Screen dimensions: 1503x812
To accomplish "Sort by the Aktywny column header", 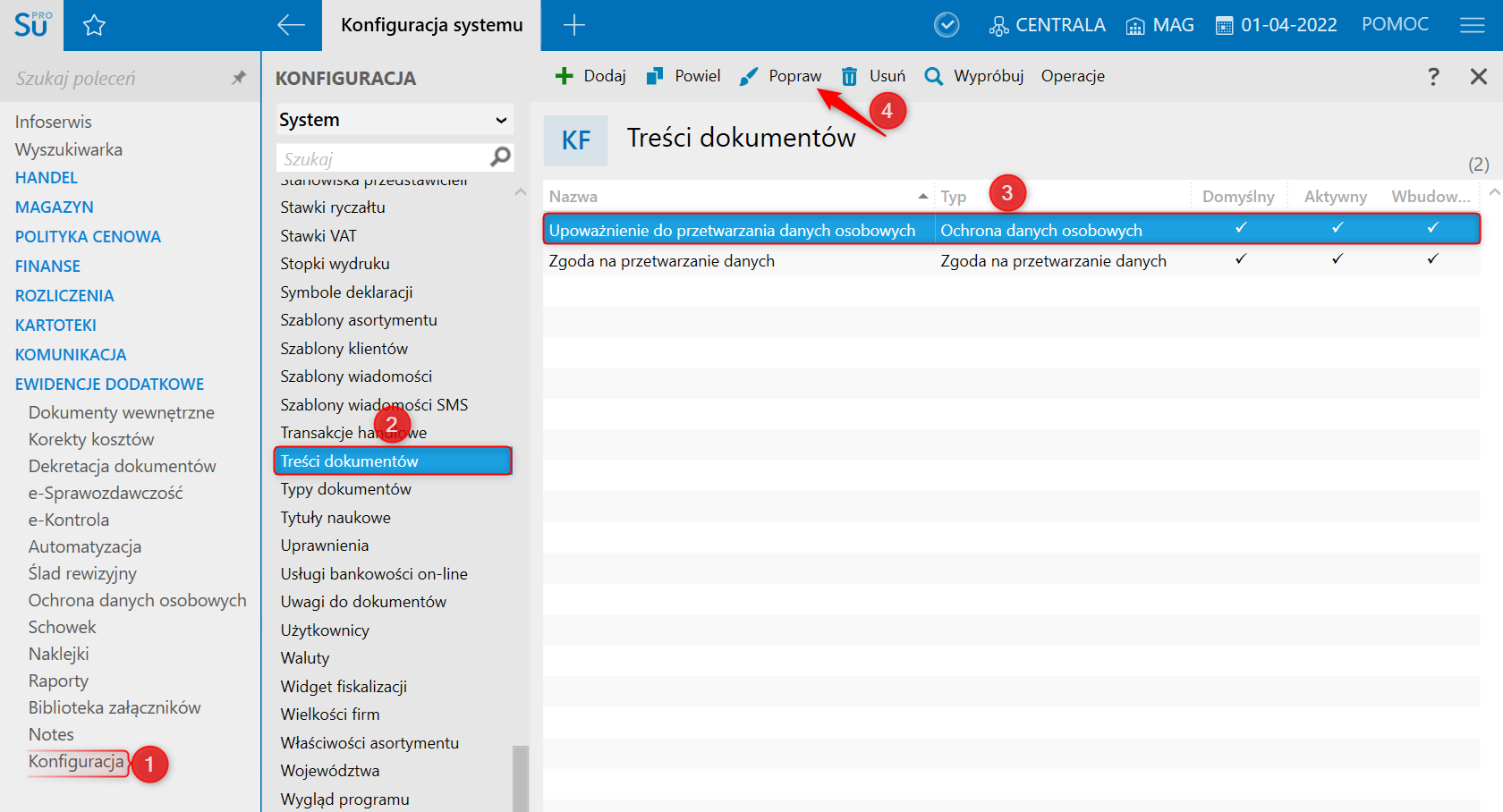I will click(x=1336, y=196).
